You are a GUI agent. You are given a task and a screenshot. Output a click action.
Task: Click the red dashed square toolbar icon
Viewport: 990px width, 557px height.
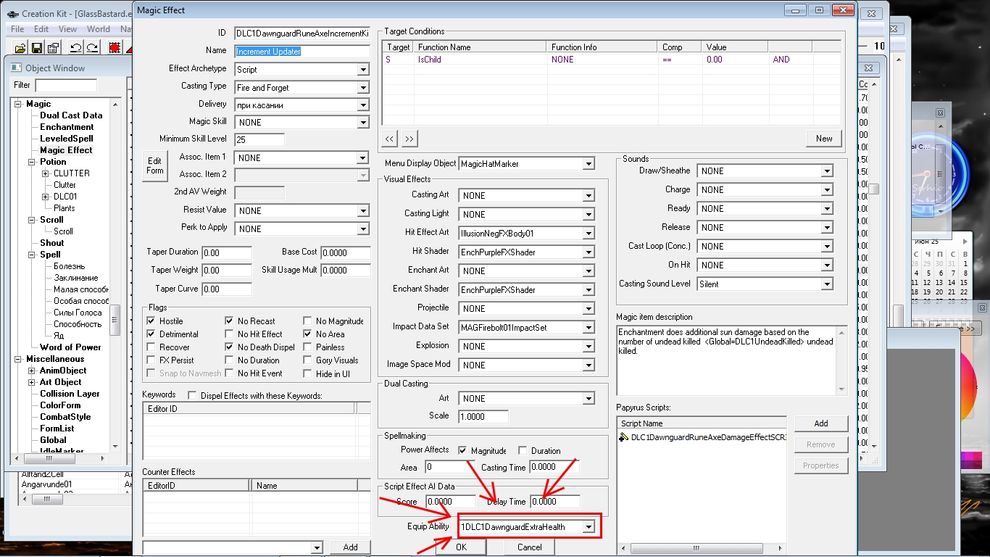(115, 48)
